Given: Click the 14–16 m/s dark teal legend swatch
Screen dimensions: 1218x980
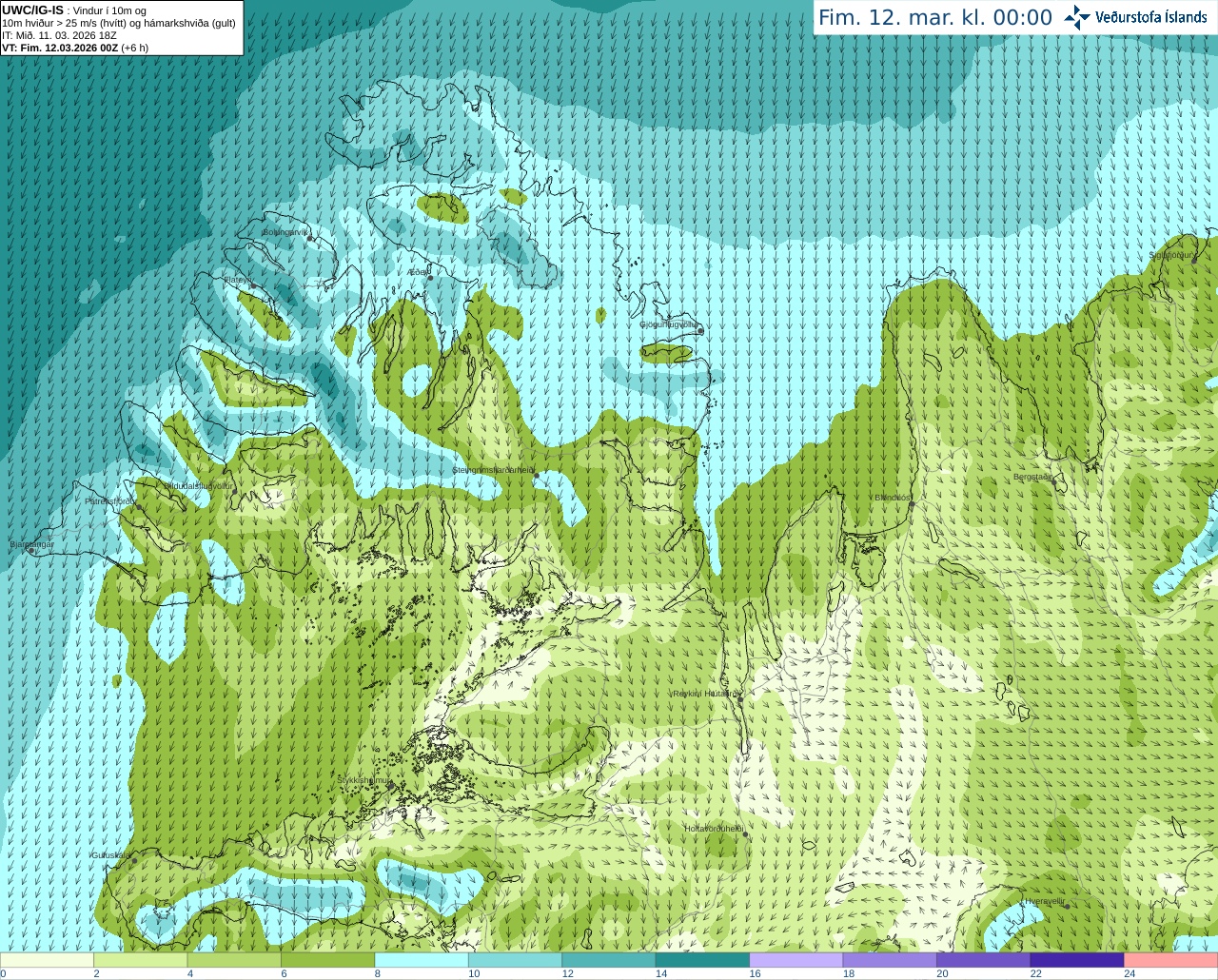Looking at the screenshot, I should pyautogui.click(x=703, y=960).
